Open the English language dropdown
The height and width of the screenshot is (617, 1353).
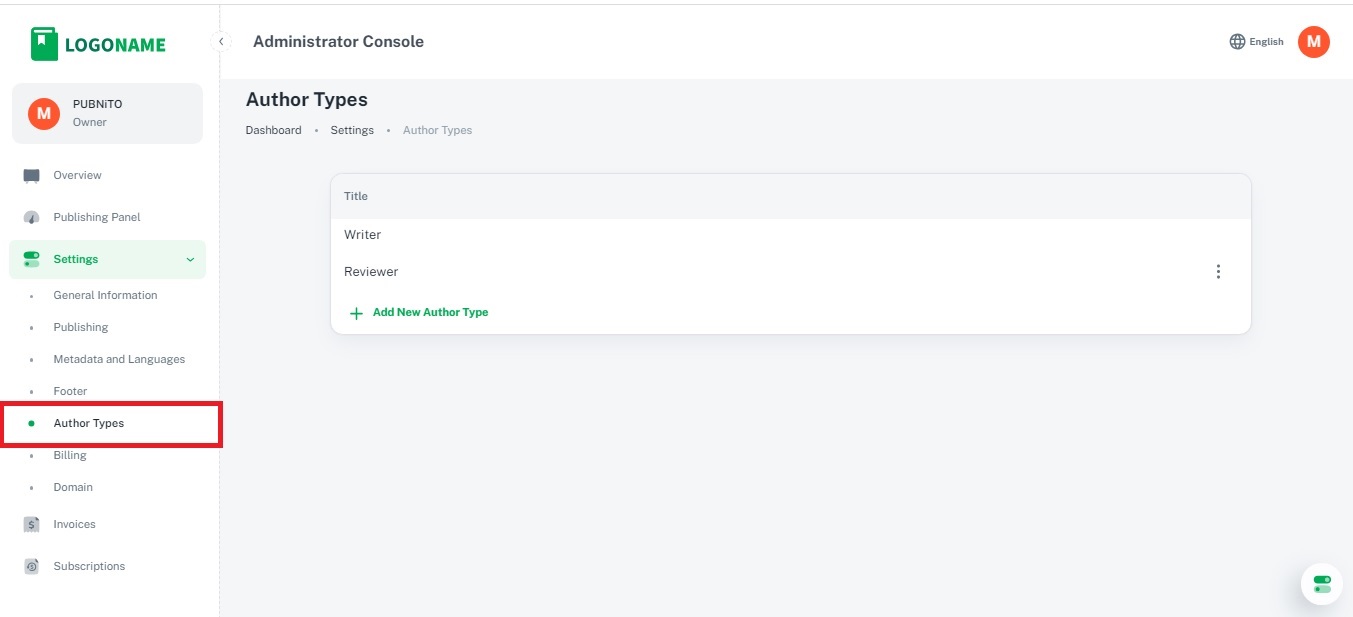click(x=1266, y=42)
